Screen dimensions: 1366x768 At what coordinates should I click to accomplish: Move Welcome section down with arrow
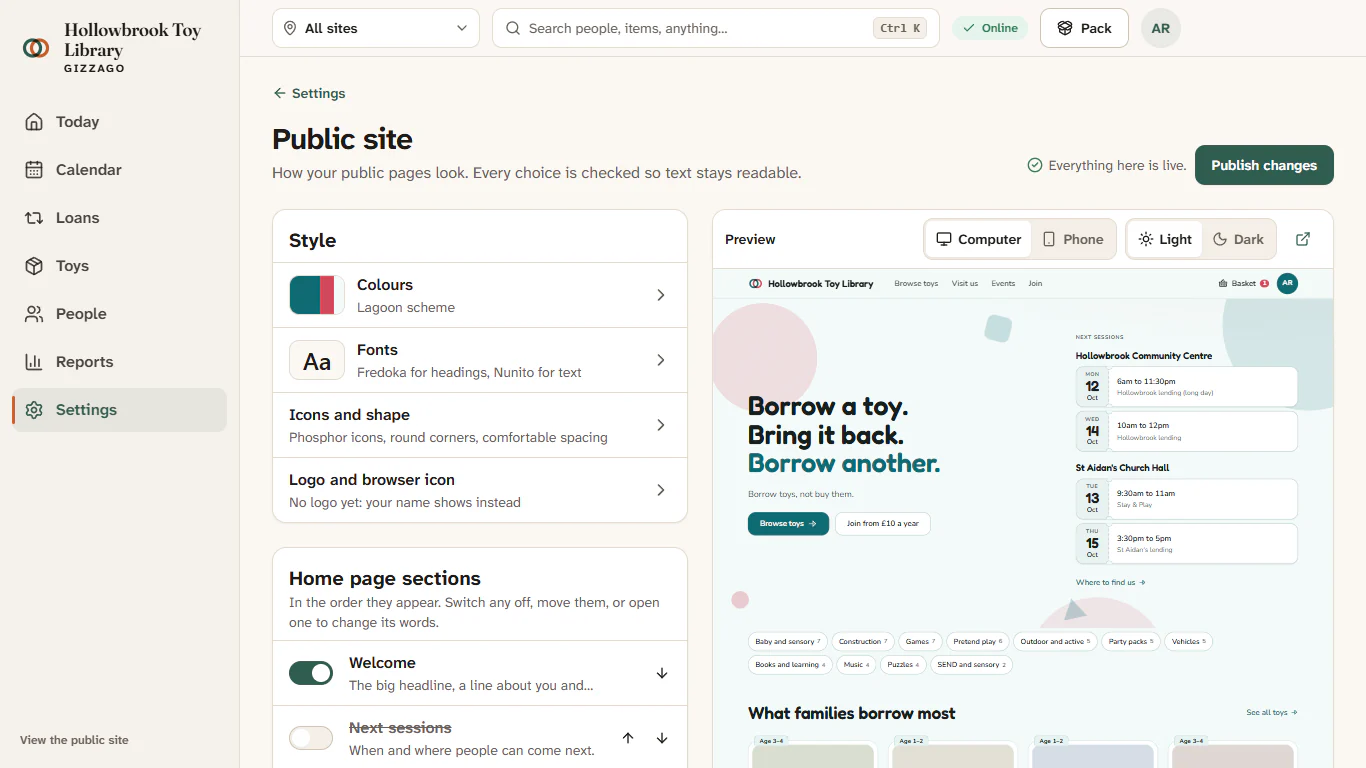(x=662, y=673)
